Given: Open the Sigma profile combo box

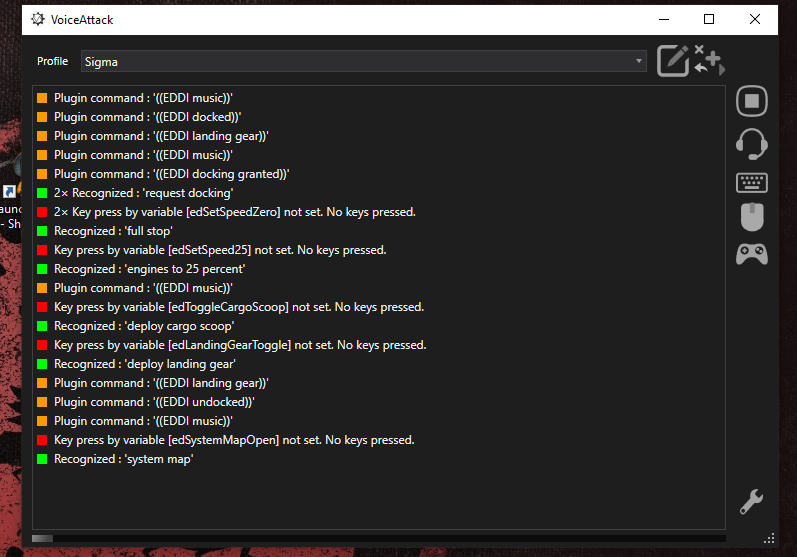Looking at the screenshot, I should (363, 61).
